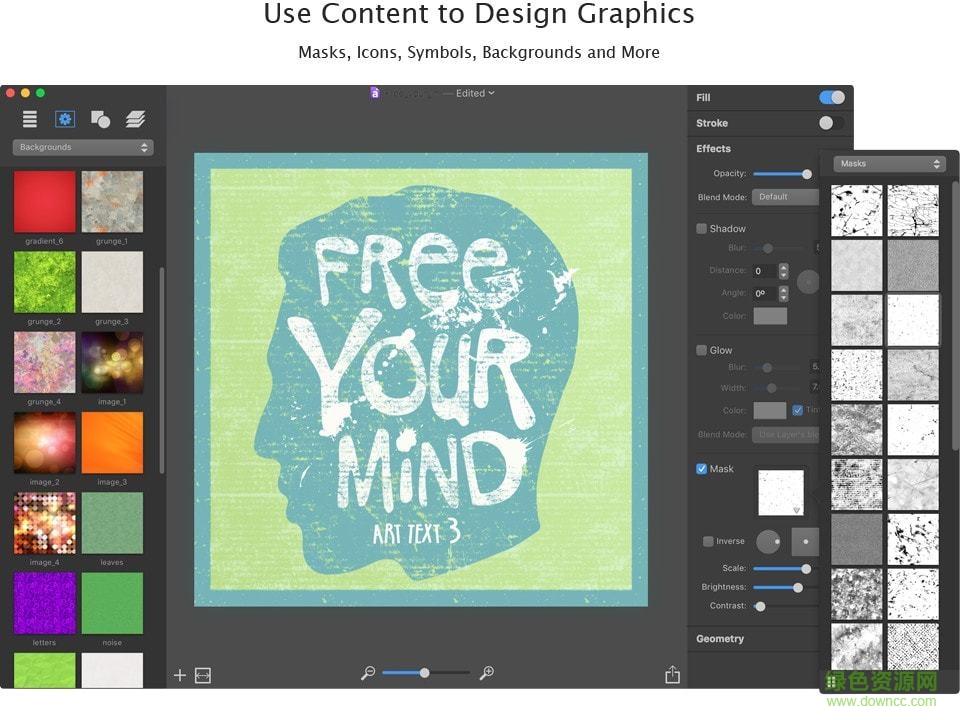Switch to the shapes library icon
The image size is (960, 720).
(100, 119)
